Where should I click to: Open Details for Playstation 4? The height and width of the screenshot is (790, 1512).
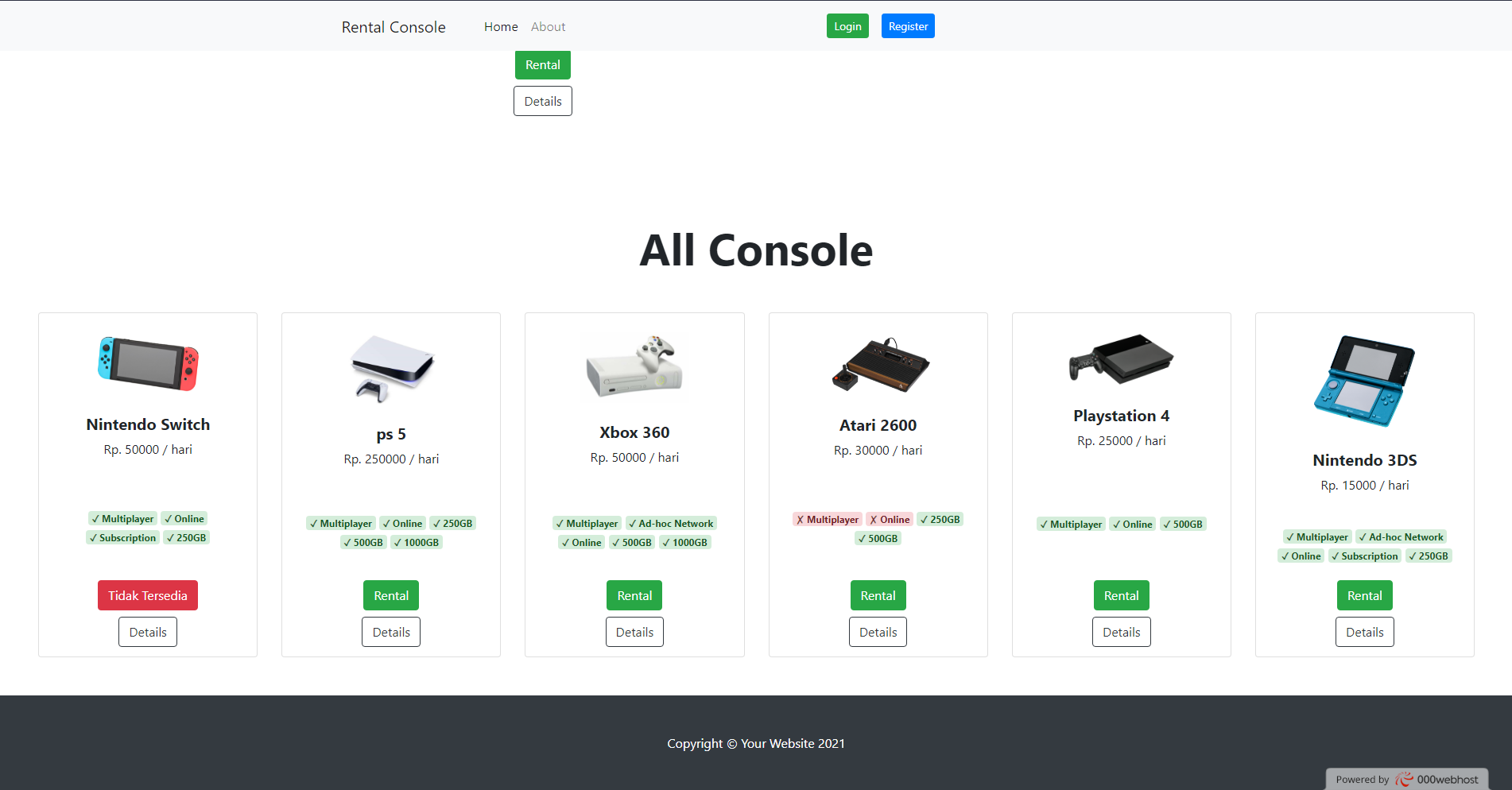point(1121,632)
